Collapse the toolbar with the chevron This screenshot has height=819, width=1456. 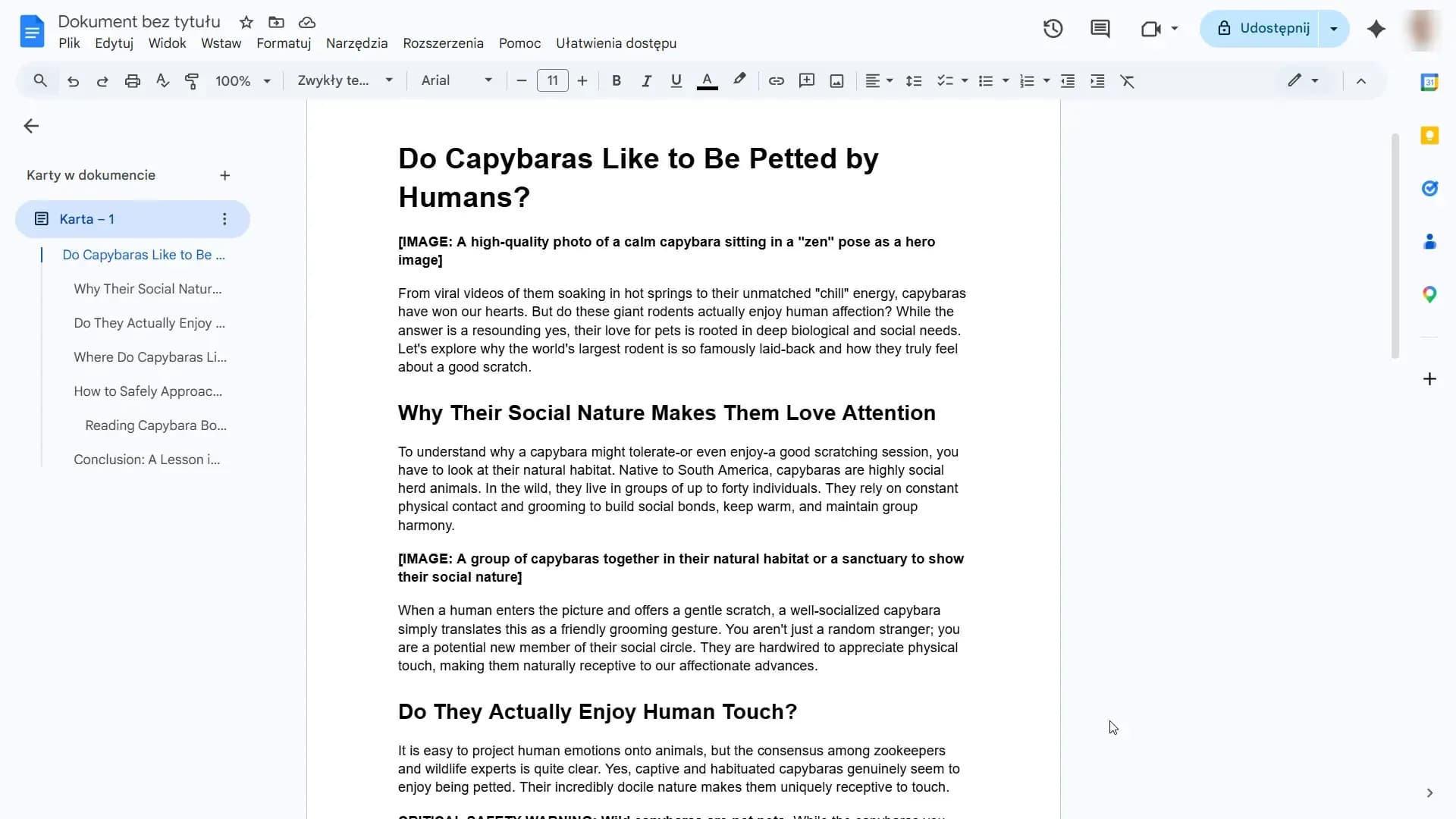point(1361,80)
